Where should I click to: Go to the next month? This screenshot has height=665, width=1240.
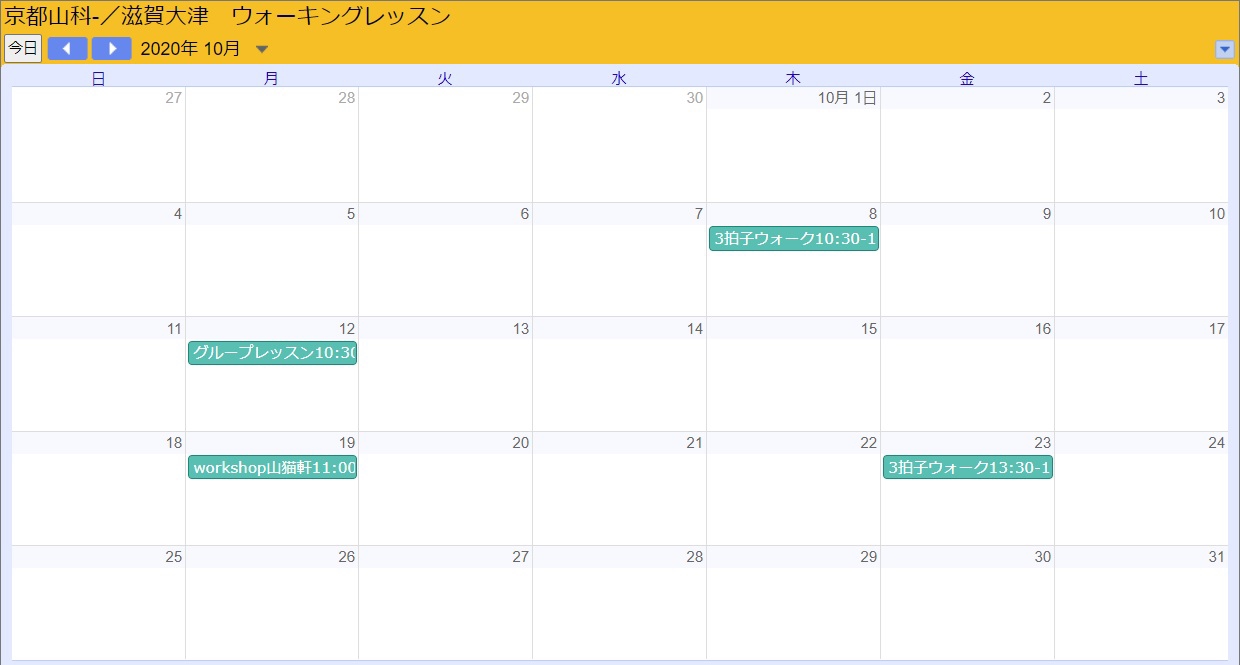(111, 48)
